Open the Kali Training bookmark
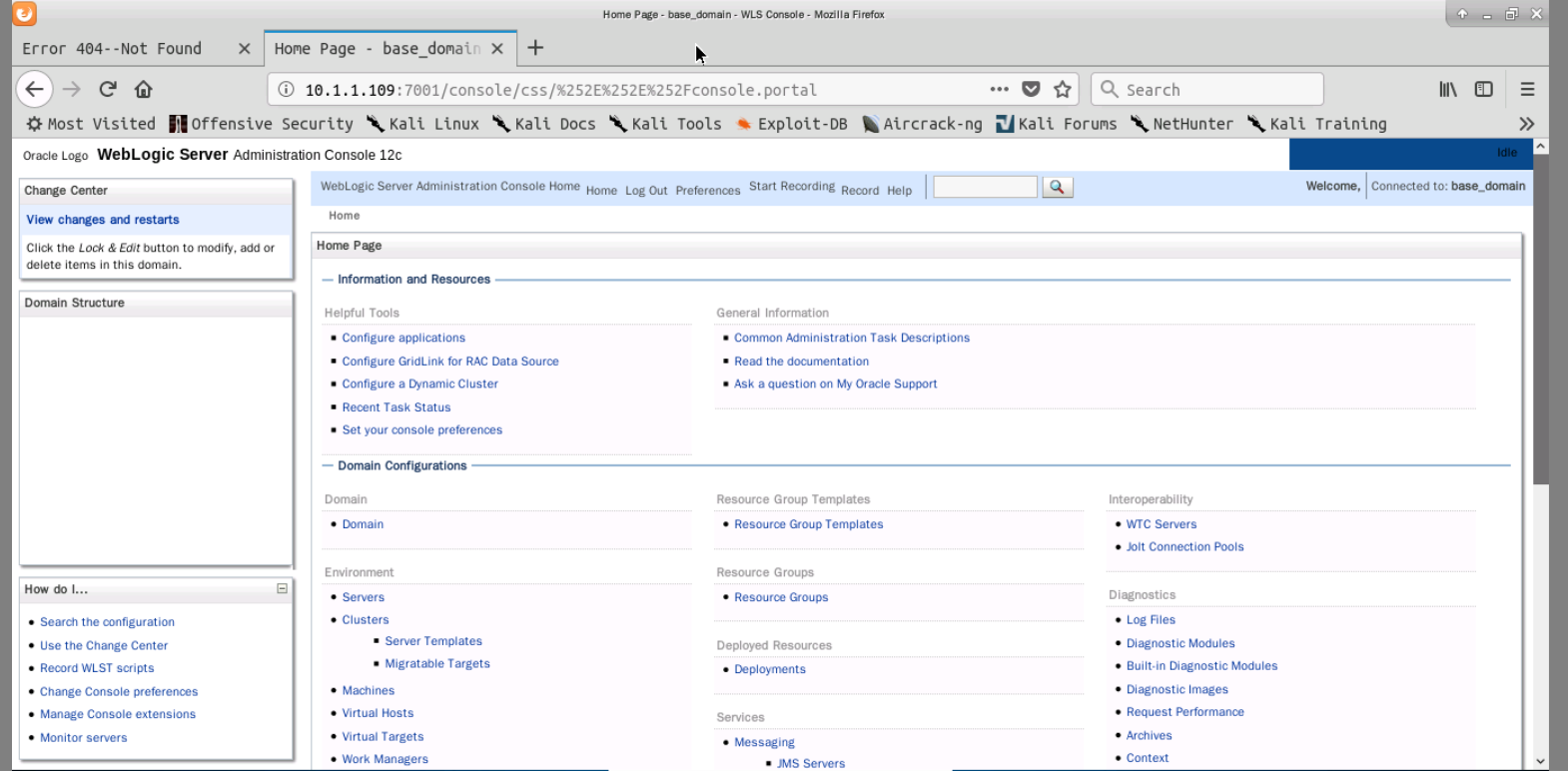The image size is (1568, 771). [1316, 124]
